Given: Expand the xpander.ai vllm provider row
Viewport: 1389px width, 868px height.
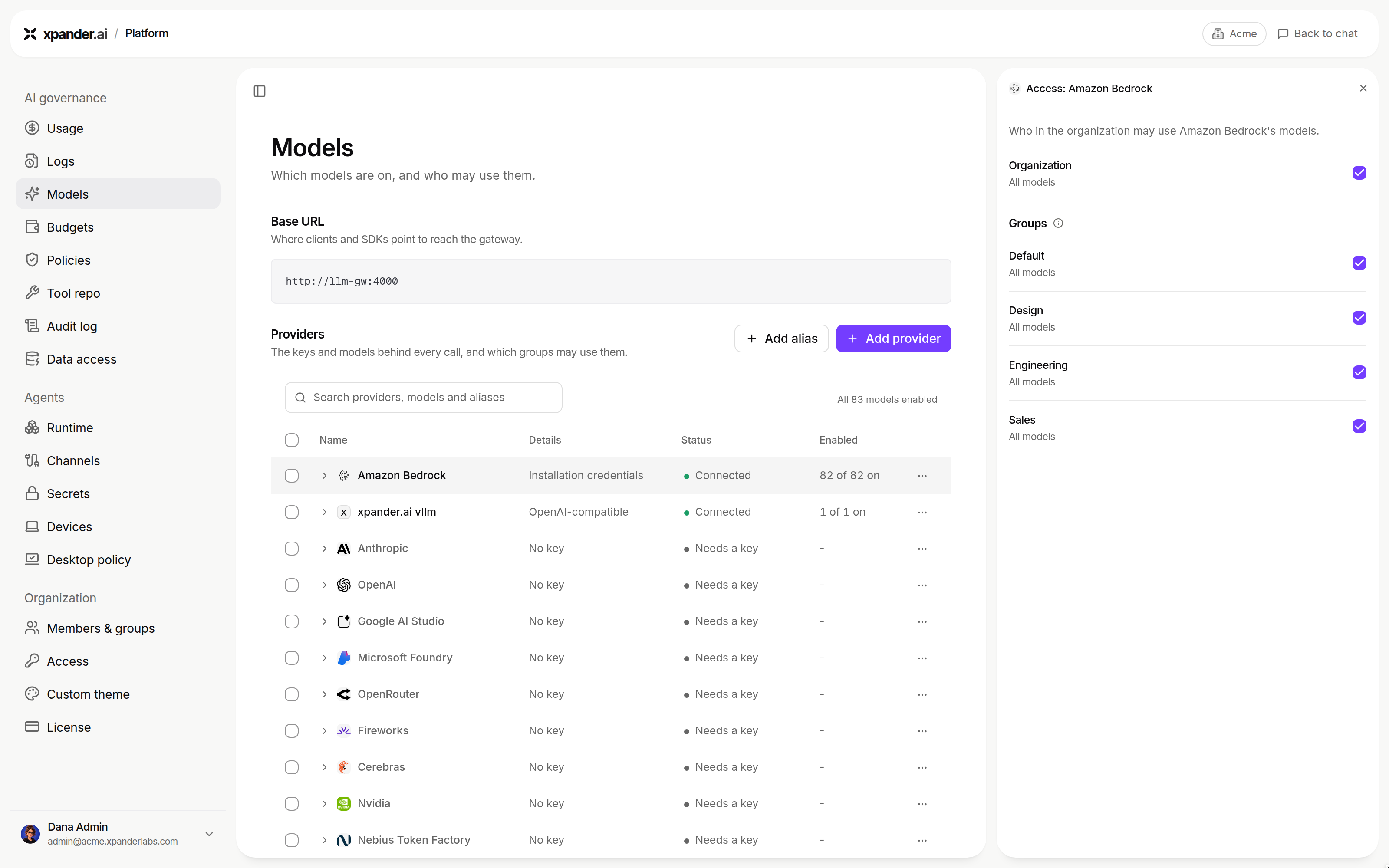Looking at the screenshot, I should click(x=324, y=512).
